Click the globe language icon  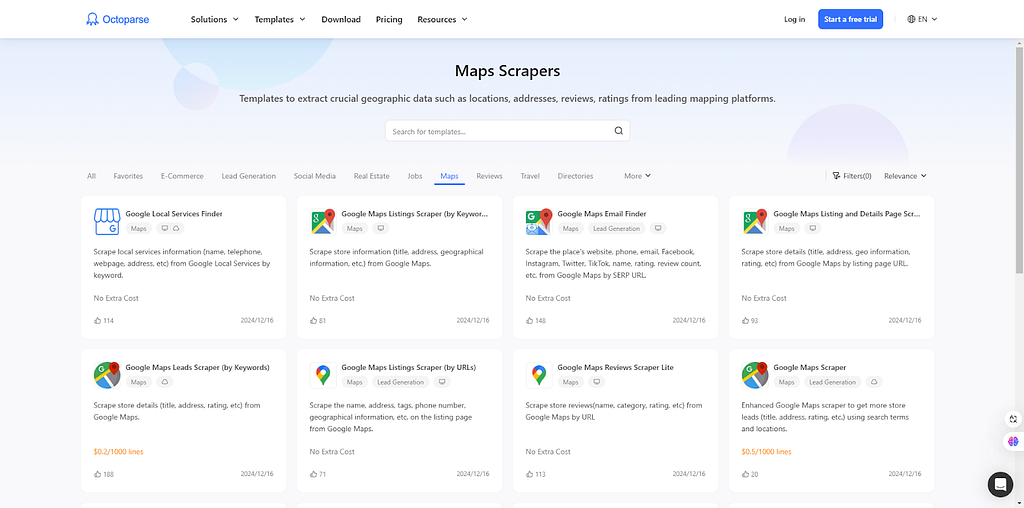(911, 19)
